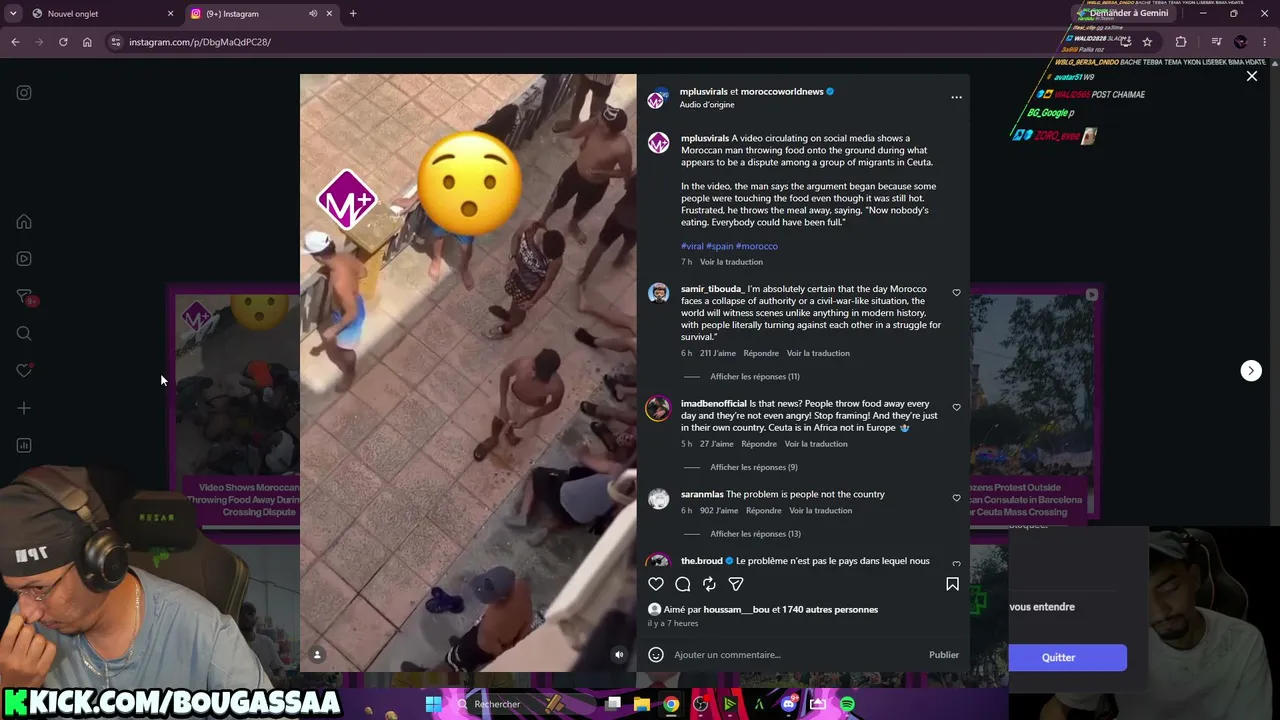Expand the 13 replies under saranmlas's comment
1280x720 pixels.
755,534
